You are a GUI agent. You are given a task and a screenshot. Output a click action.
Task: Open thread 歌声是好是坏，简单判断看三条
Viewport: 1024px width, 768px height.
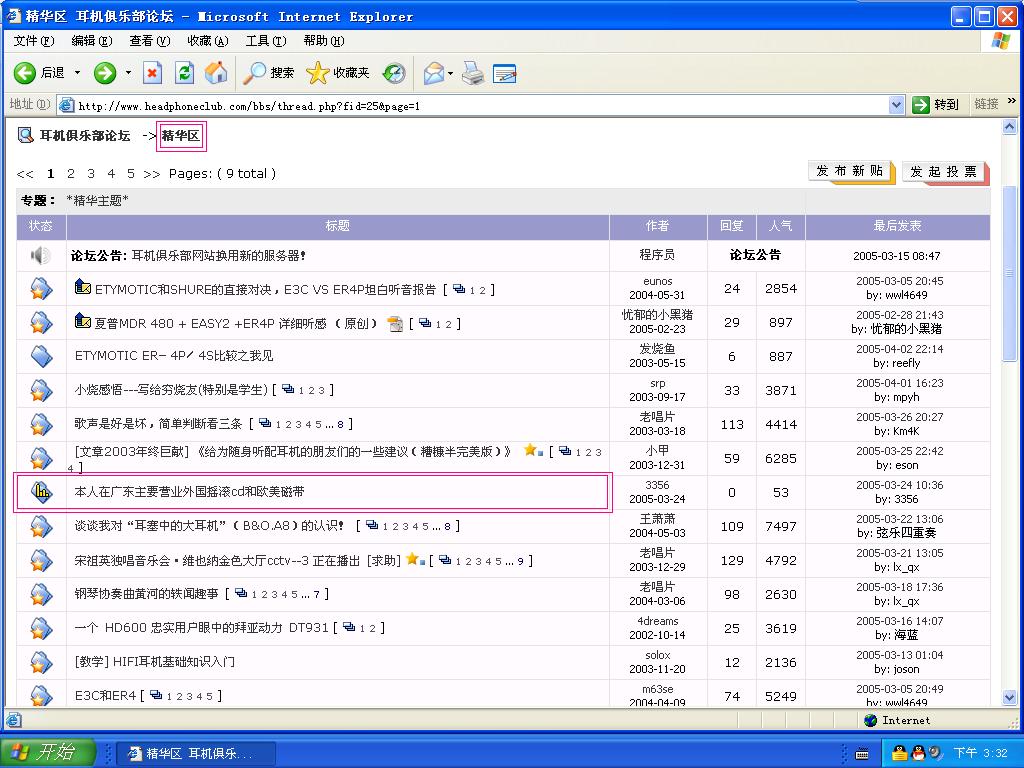coord(158,424)
